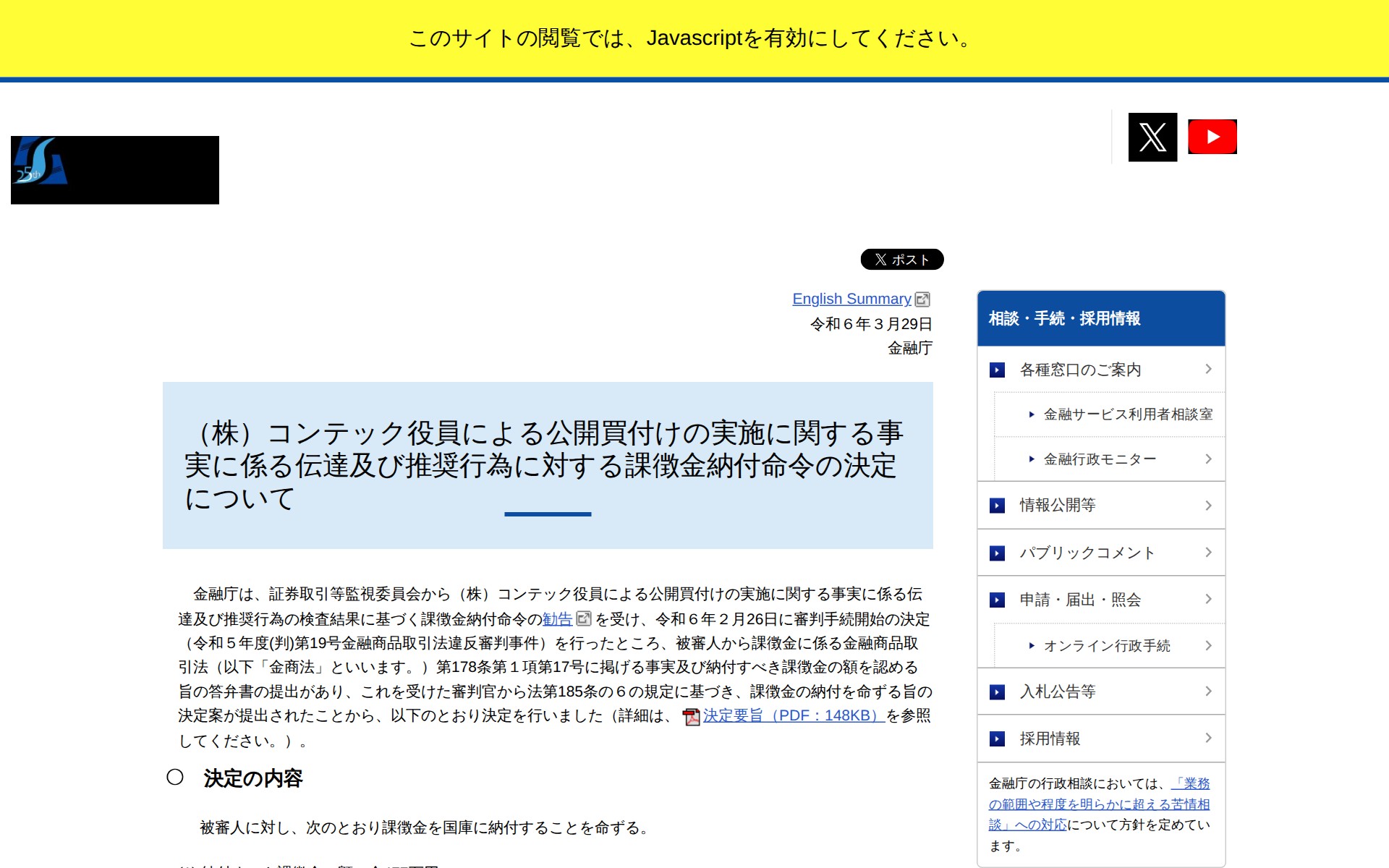Click the external-link icon beside English Summary
1389x868 pixels.
point(923,299)
